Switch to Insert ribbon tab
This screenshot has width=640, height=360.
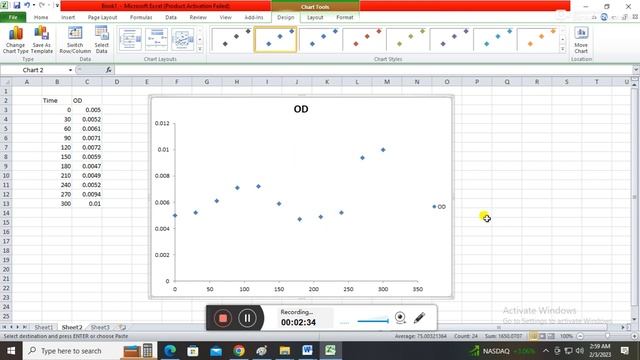(68, 18)
